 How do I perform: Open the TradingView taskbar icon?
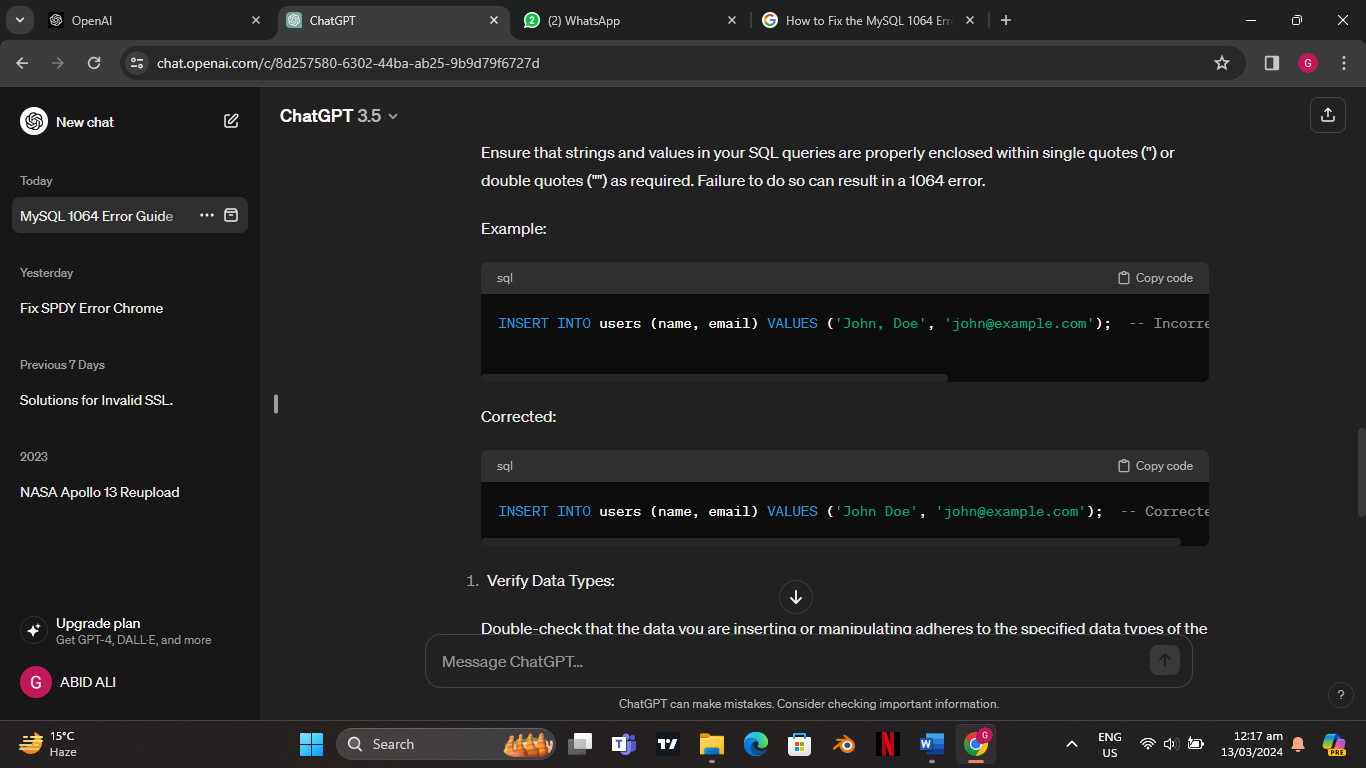point(668,744)
